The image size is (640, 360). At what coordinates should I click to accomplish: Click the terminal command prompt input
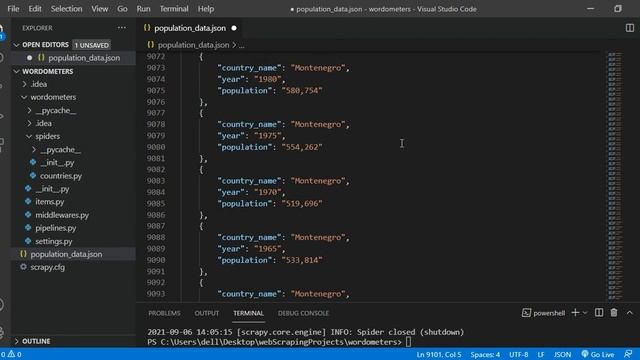(x=408, y=342)
